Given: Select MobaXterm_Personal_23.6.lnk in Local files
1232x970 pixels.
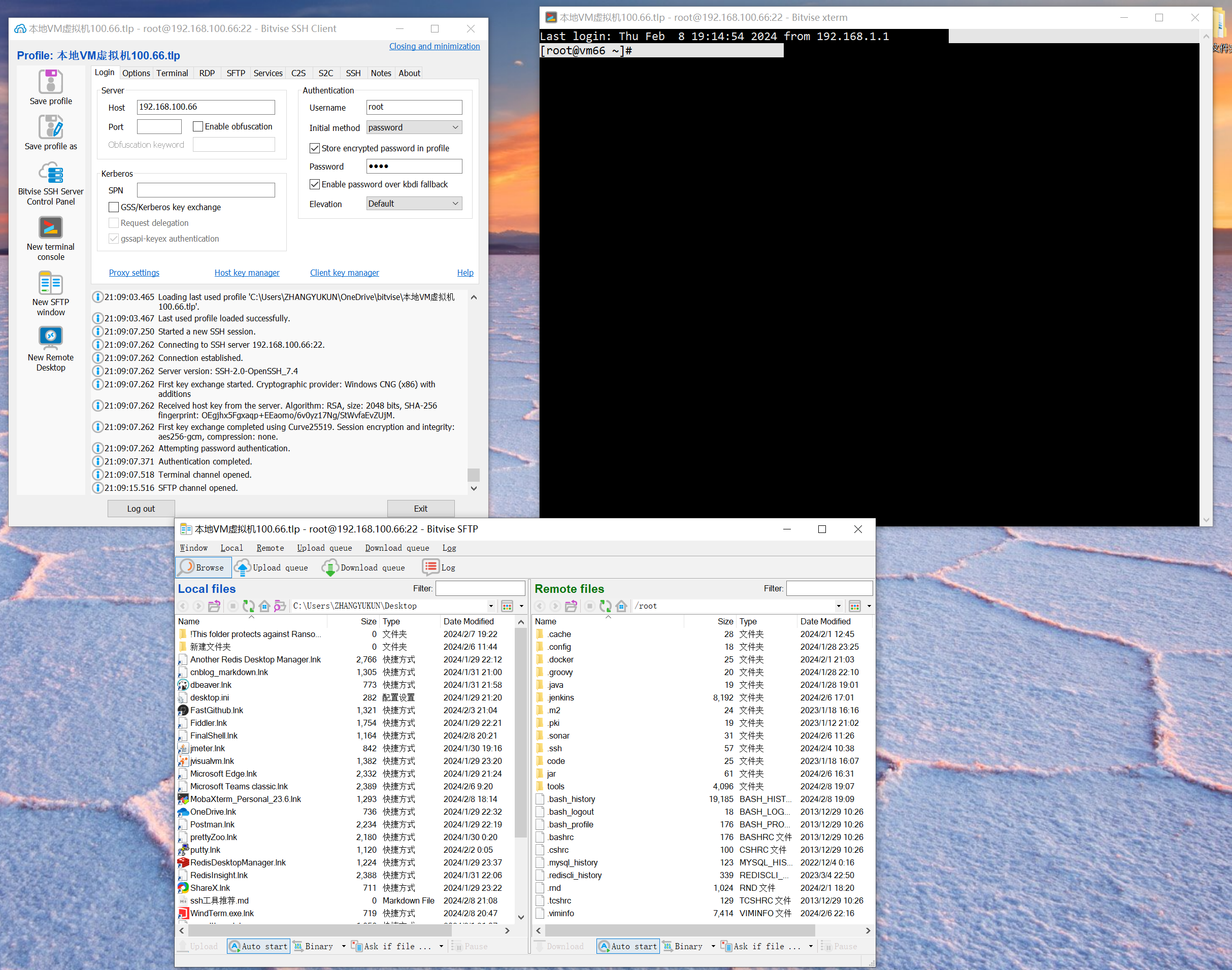Looking at the screenshot, I should 245,799.
